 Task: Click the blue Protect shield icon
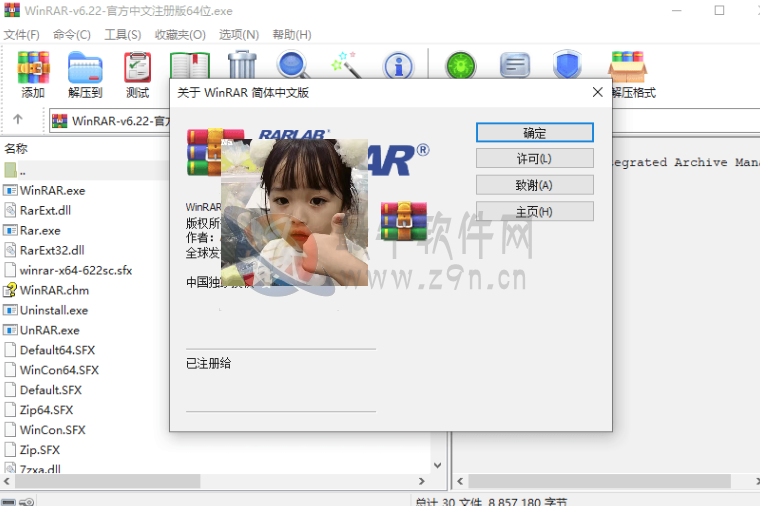click(x=567, y=64)
